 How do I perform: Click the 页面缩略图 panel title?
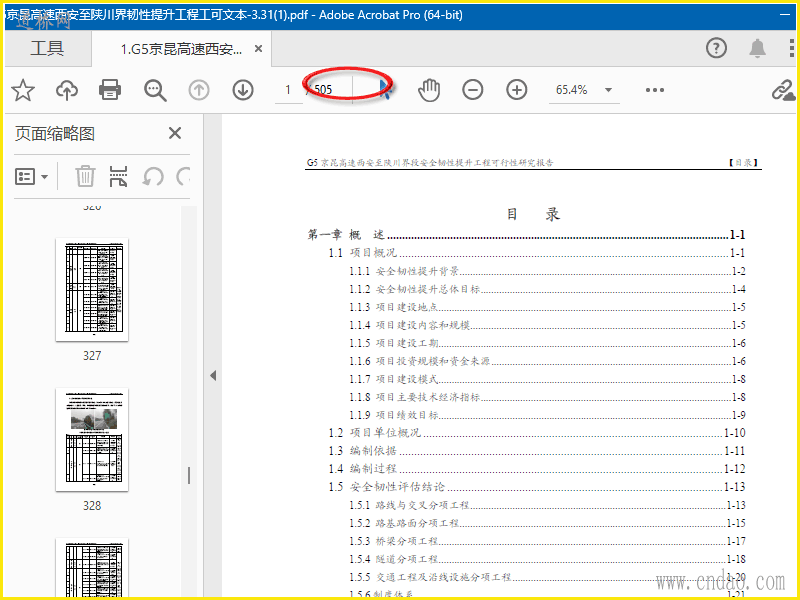click(55, 134)
